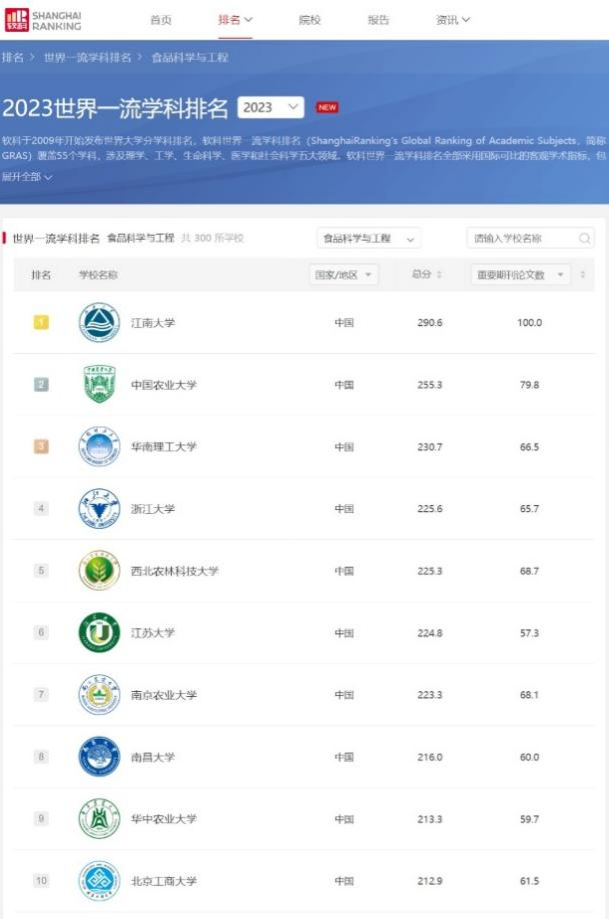This screenshot has width=609, height=919.
Task: Go to the 院校 page
Action: click(310, 20)
